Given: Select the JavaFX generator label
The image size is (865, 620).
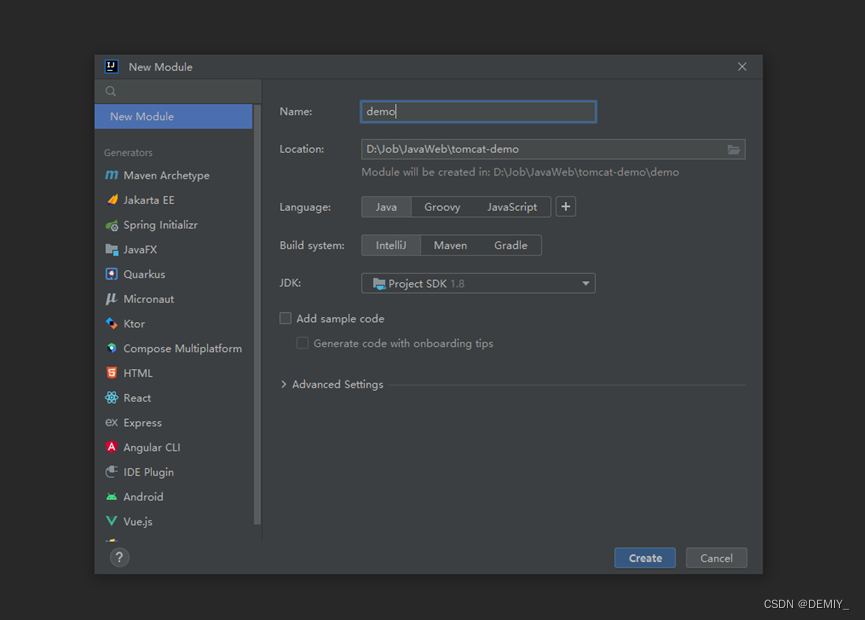Looking at the screenshot, I should pyautogui.click(x=140, y=250).
